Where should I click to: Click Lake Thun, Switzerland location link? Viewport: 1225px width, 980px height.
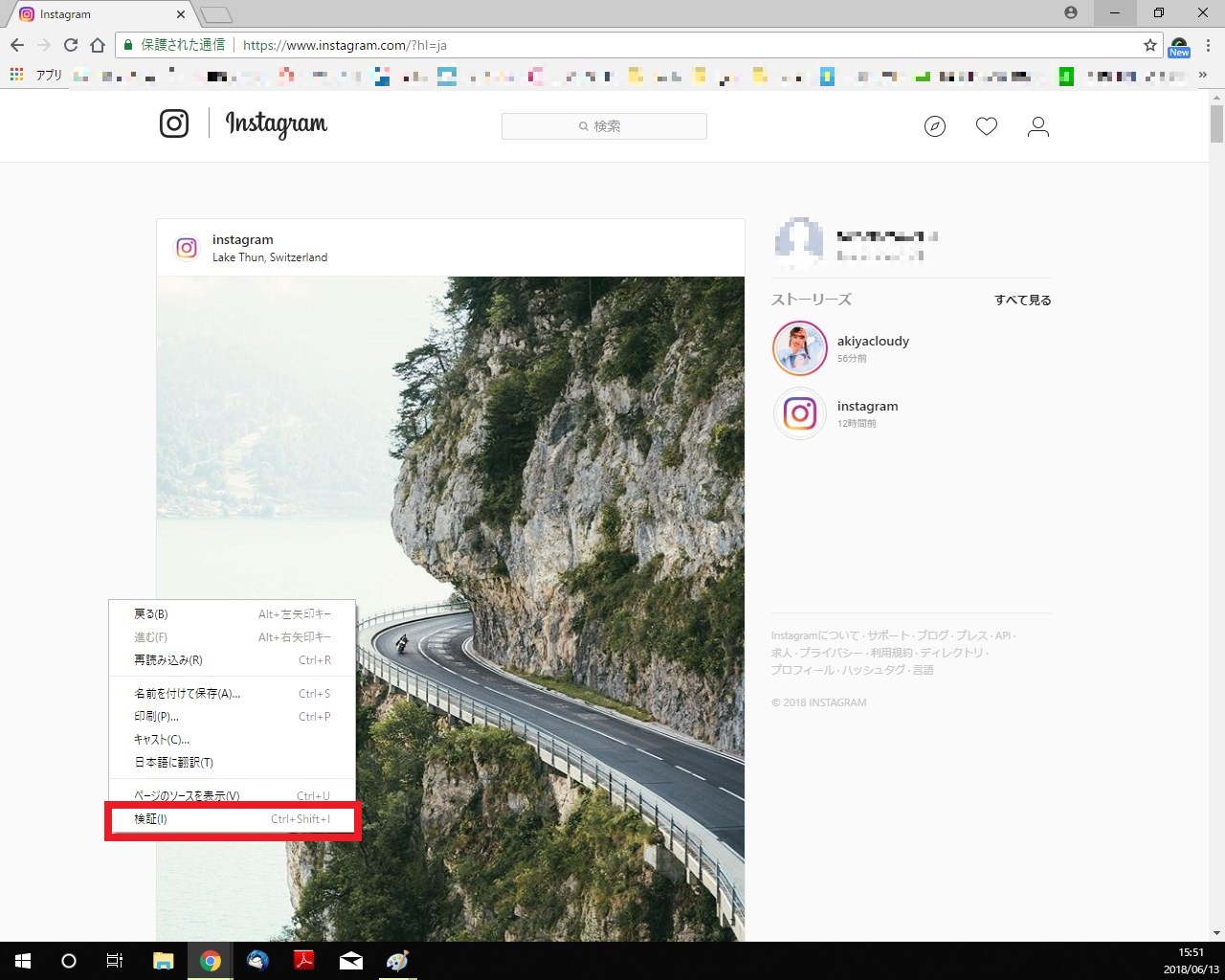(x=270, y=257)
